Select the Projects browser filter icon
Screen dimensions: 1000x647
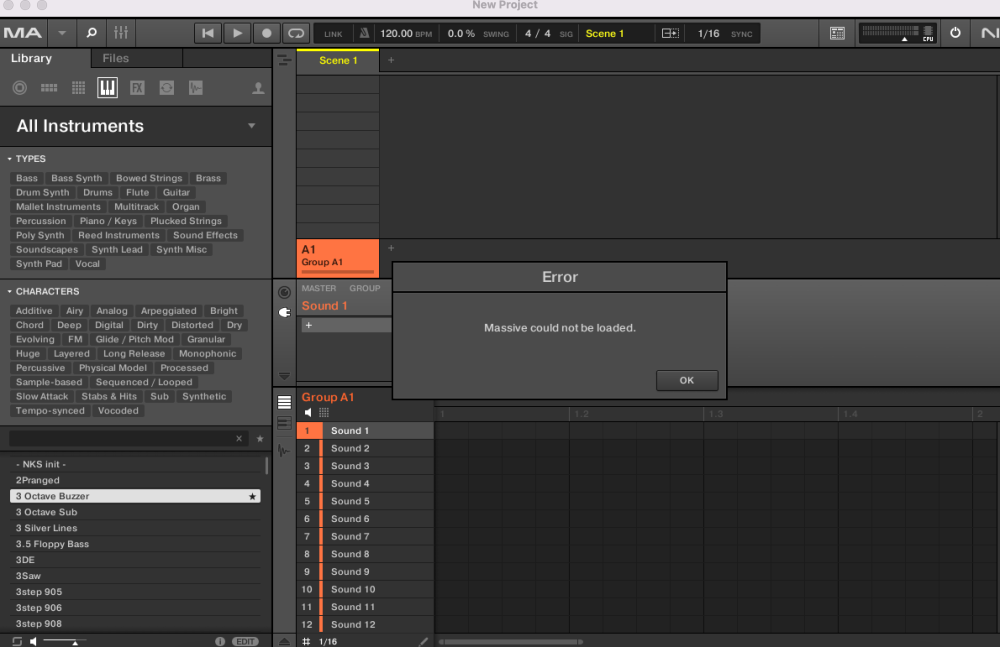(x=20, y=88)
